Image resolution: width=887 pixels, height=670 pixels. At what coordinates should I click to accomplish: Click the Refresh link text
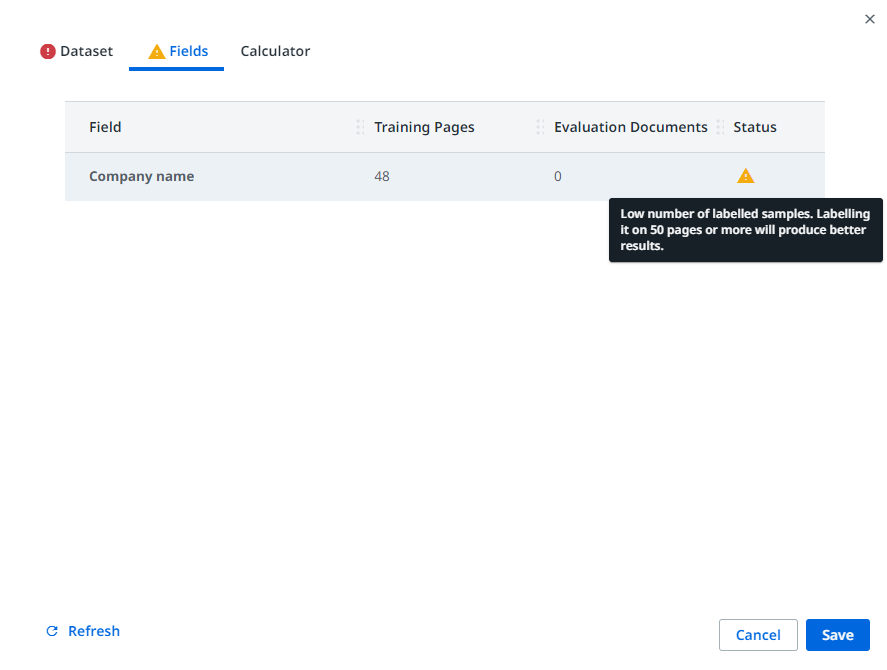tap(94, 631)
